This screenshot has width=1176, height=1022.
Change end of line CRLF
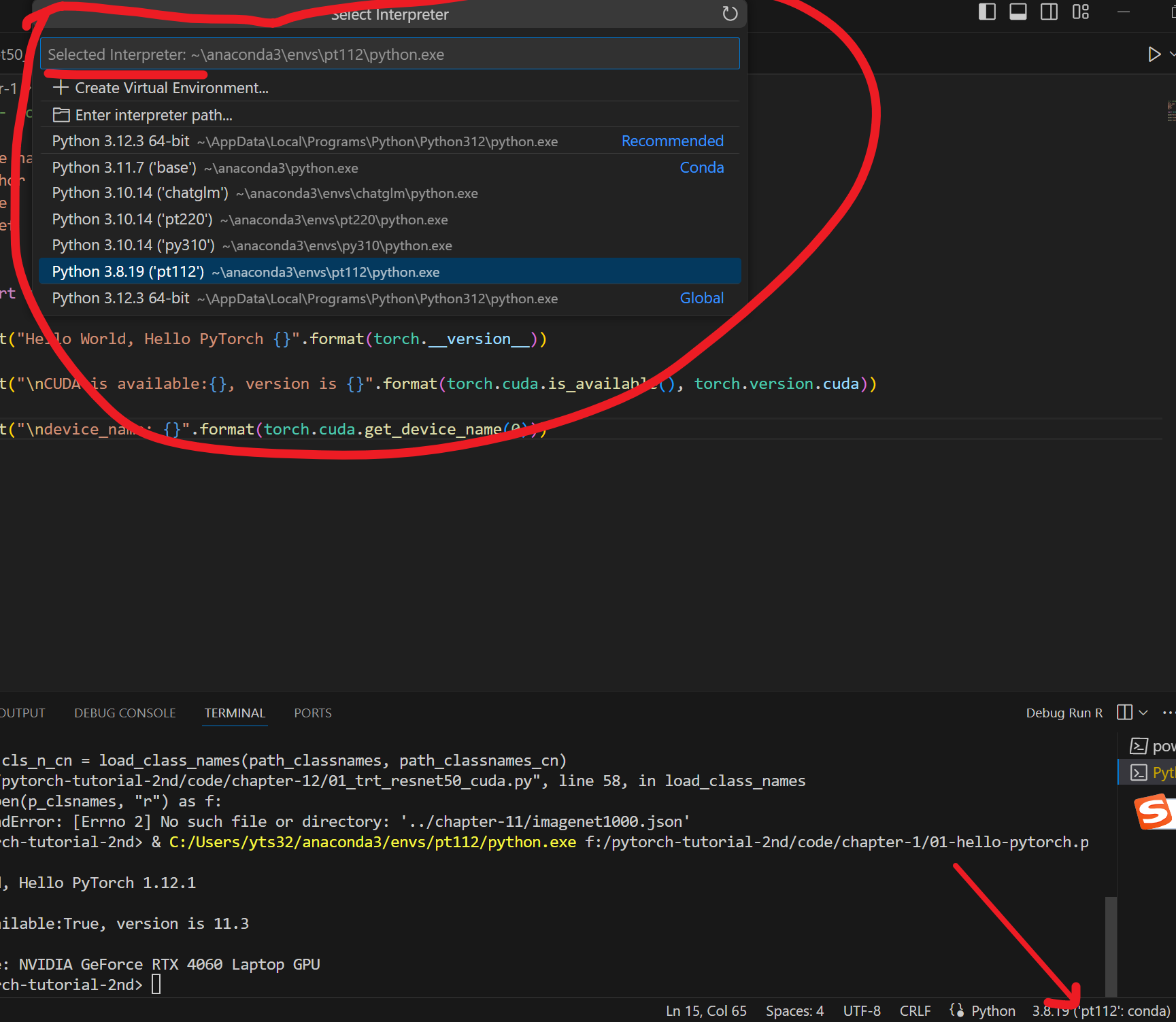tap(915, 1011)
